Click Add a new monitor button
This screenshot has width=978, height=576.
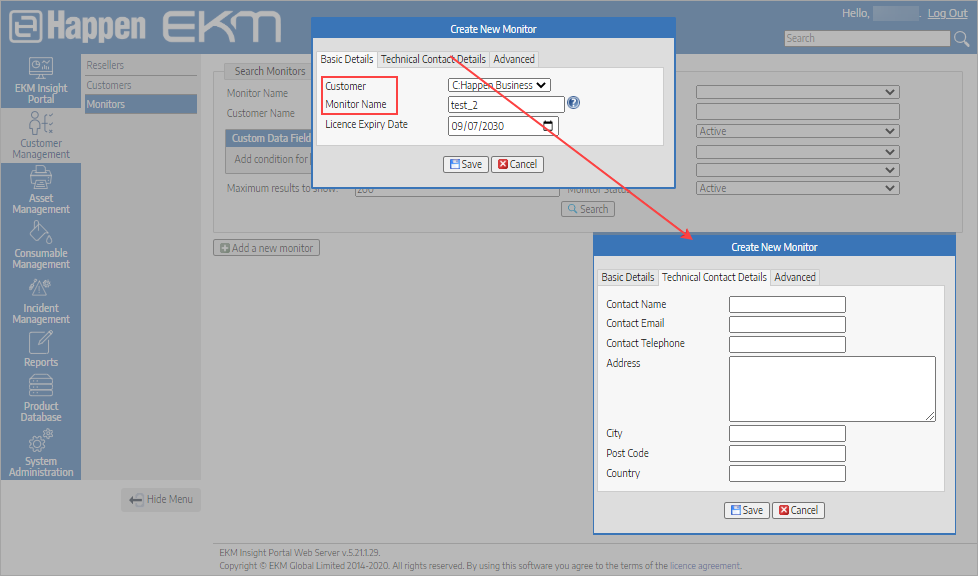266,248
